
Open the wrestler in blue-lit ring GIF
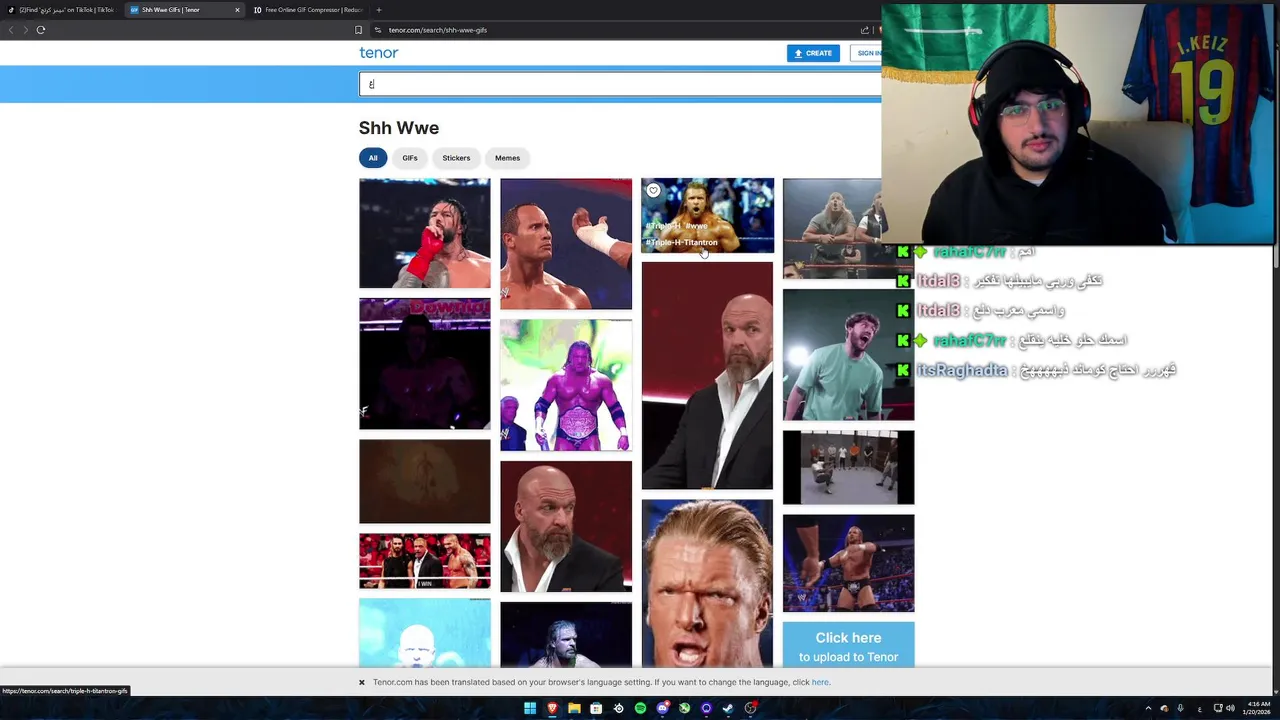pos(848,563)
